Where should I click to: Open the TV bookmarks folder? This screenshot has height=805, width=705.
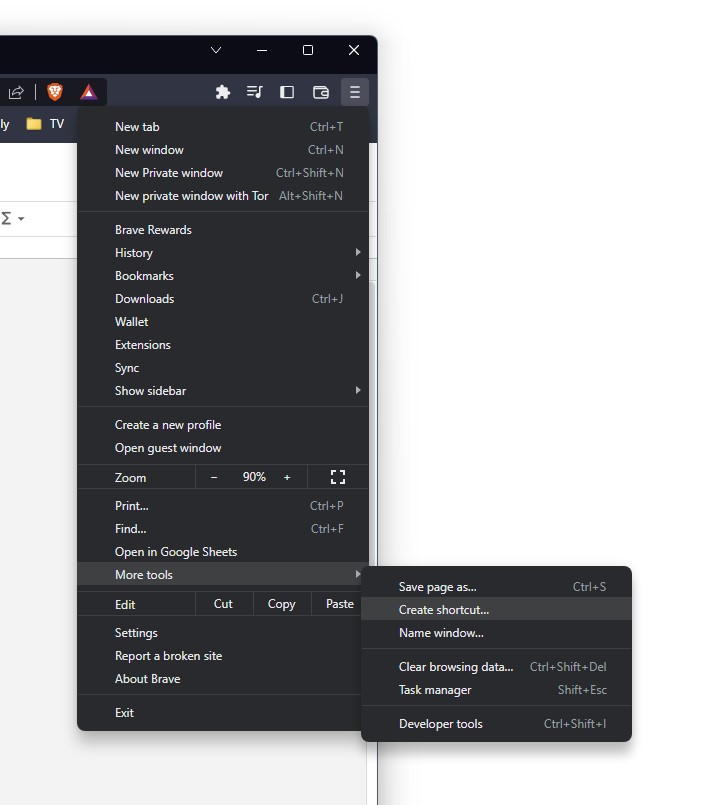tap(45, 124)
